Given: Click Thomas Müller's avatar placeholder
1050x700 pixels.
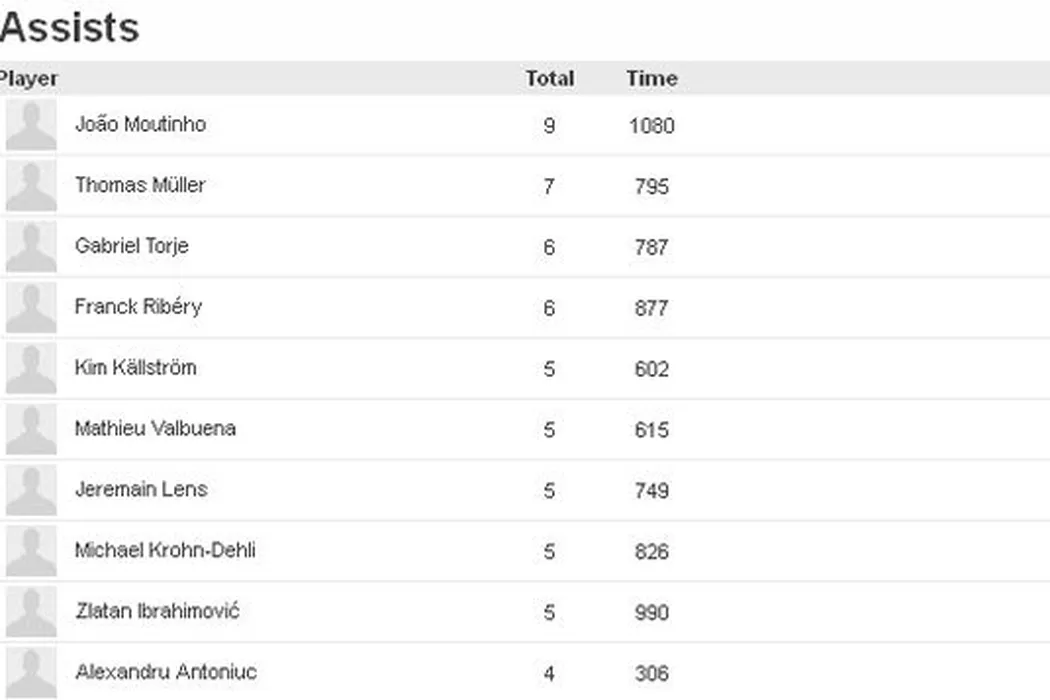Looking at the screenshot, I should tap(31, 187).
